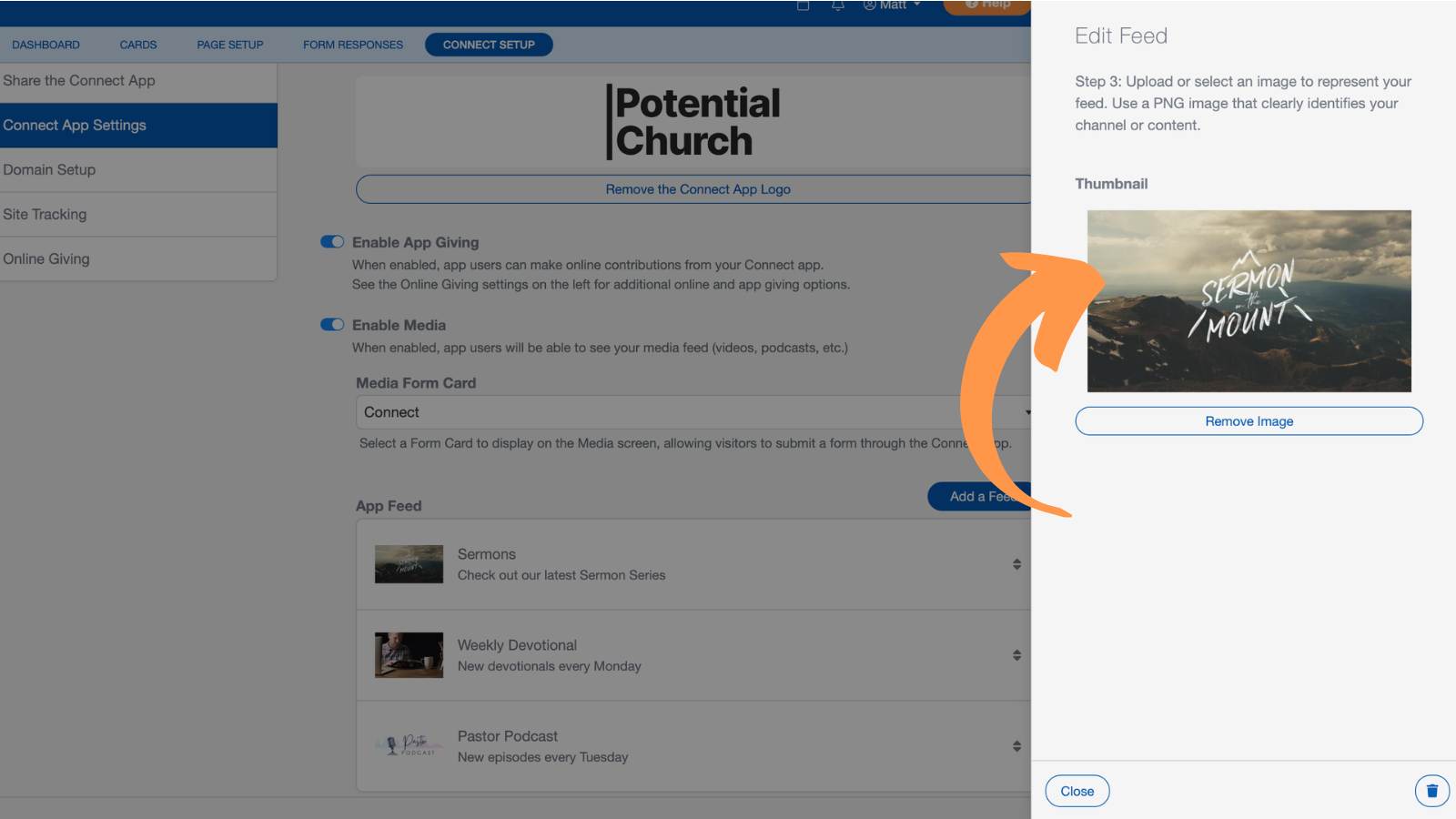The height and width of the screenshot is (819, 1456).
Task: Open Share the Connect App section
Action: [138, 81]
